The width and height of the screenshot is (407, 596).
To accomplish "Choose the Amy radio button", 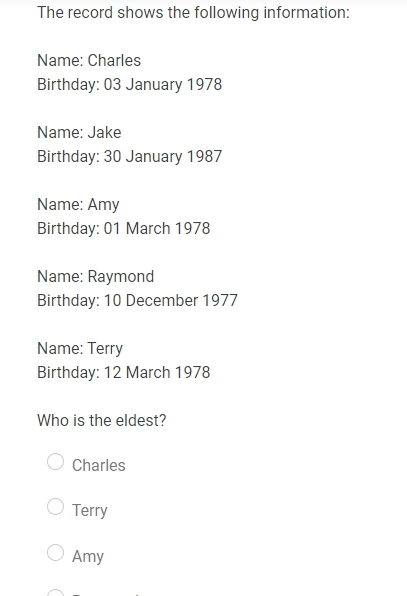I will tap(55, 552).
